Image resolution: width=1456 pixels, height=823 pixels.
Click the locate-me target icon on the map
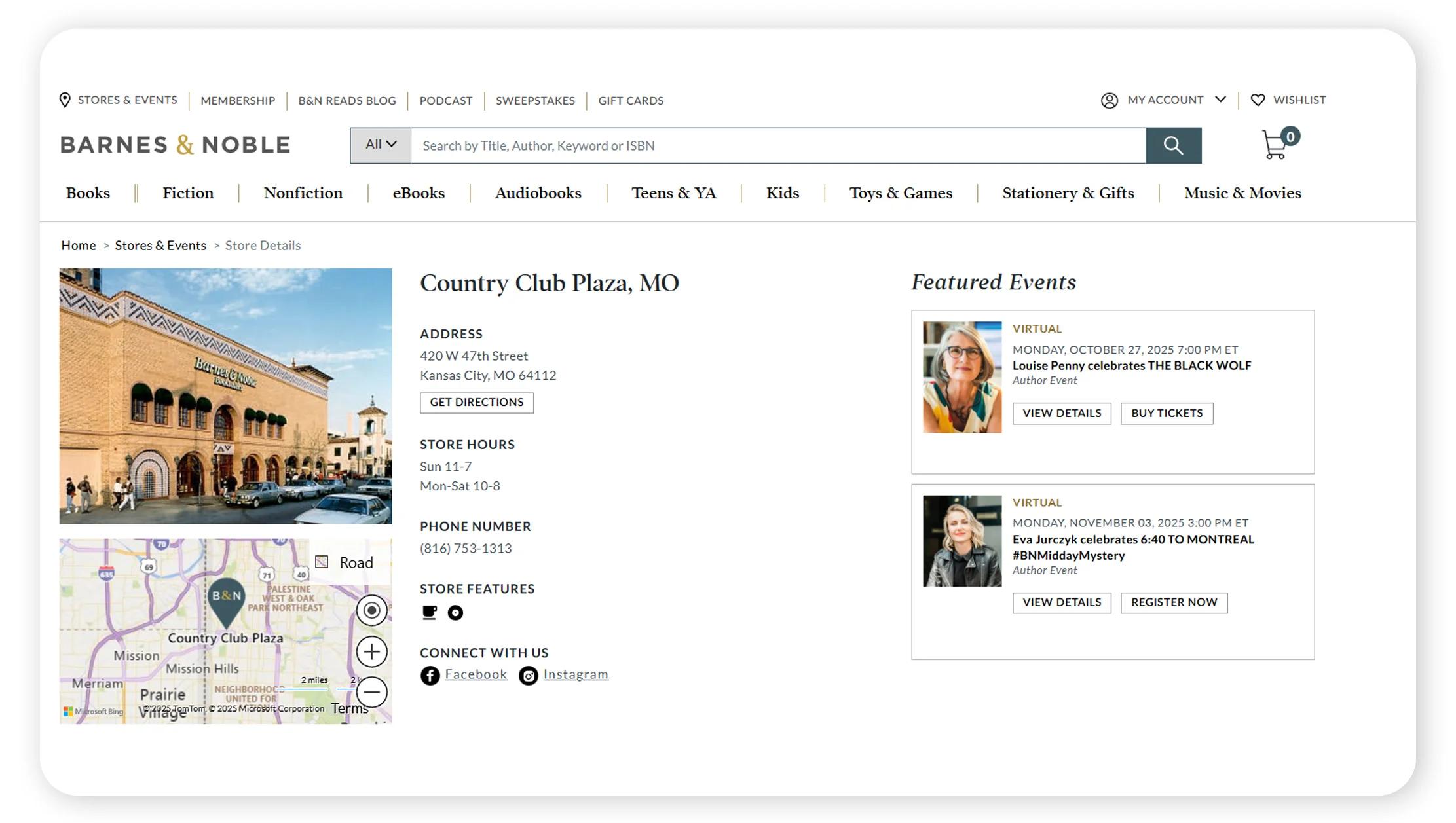pos(371,610)
